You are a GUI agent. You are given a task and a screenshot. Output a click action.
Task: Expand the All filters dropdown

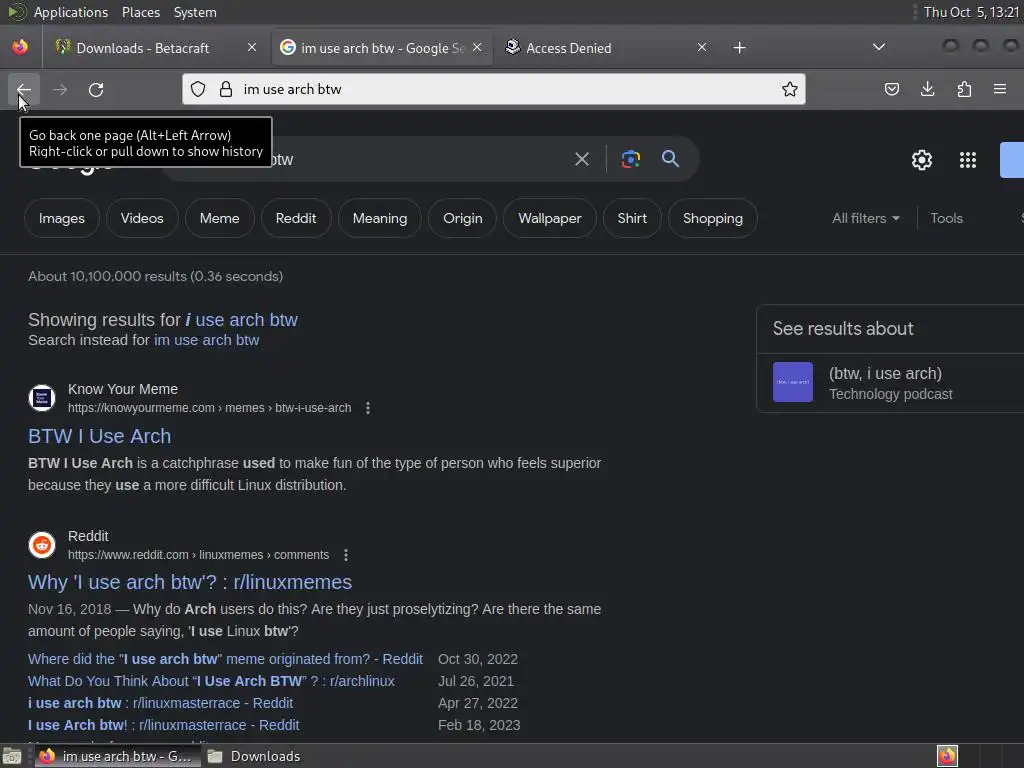pos(866,218)
